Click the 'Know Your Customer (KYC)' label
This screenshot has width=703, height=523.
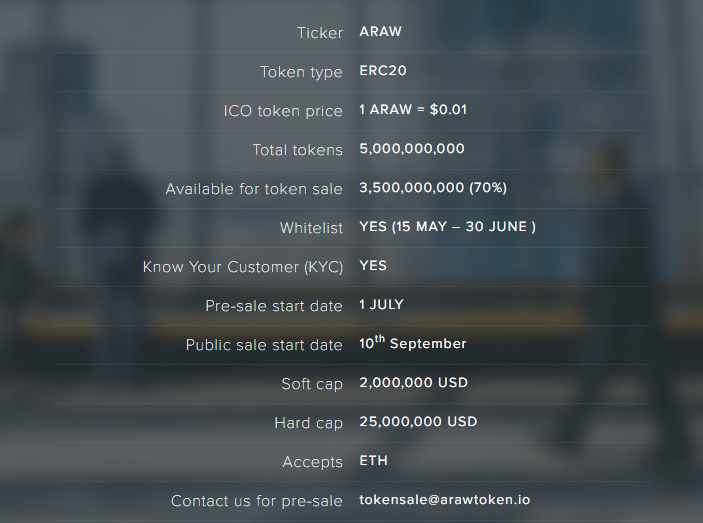pyautogui.click(x=243, y=267)
